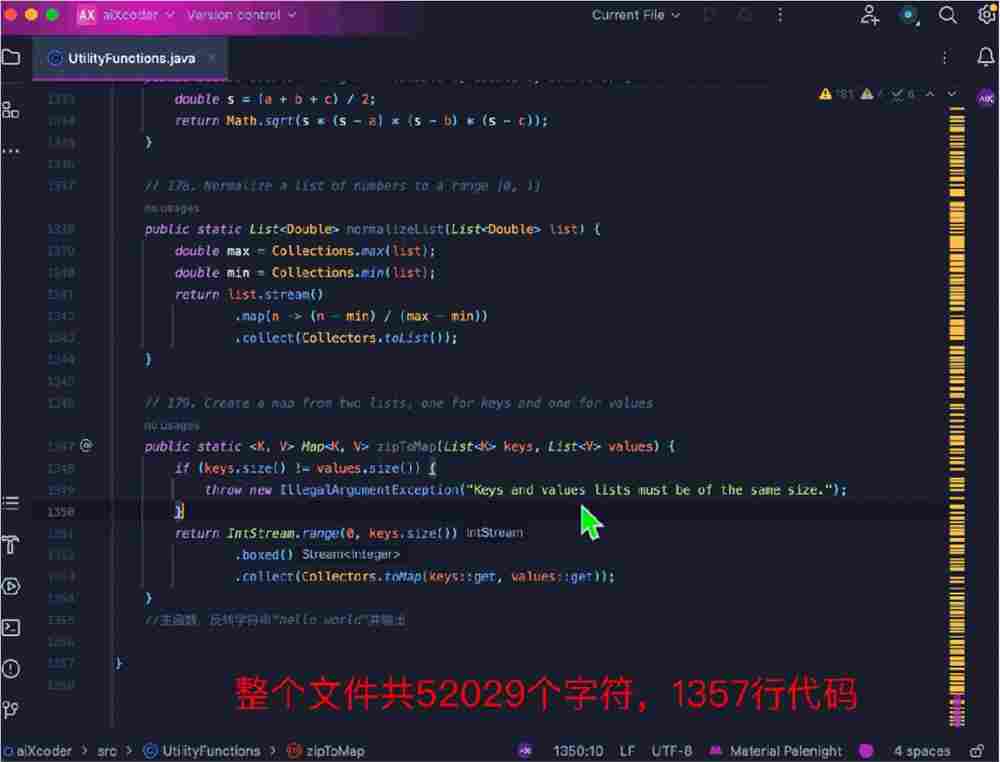Click the UTF-8 encoding indicator

click(x=668, y=750)
